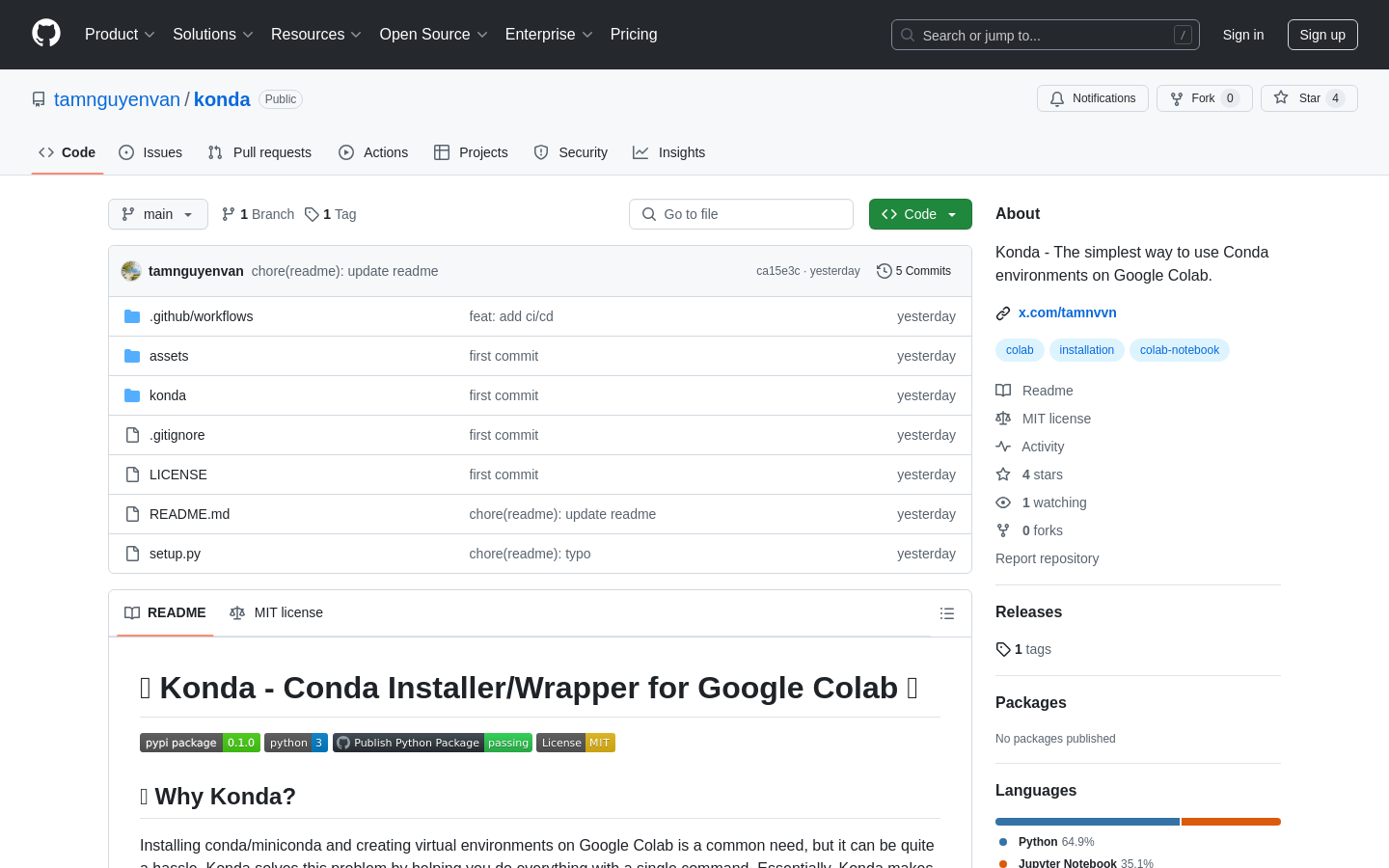Viewport: 1389px width, 868px height.
Task: Click the installation topic tag
Action: pos(1087,350)
